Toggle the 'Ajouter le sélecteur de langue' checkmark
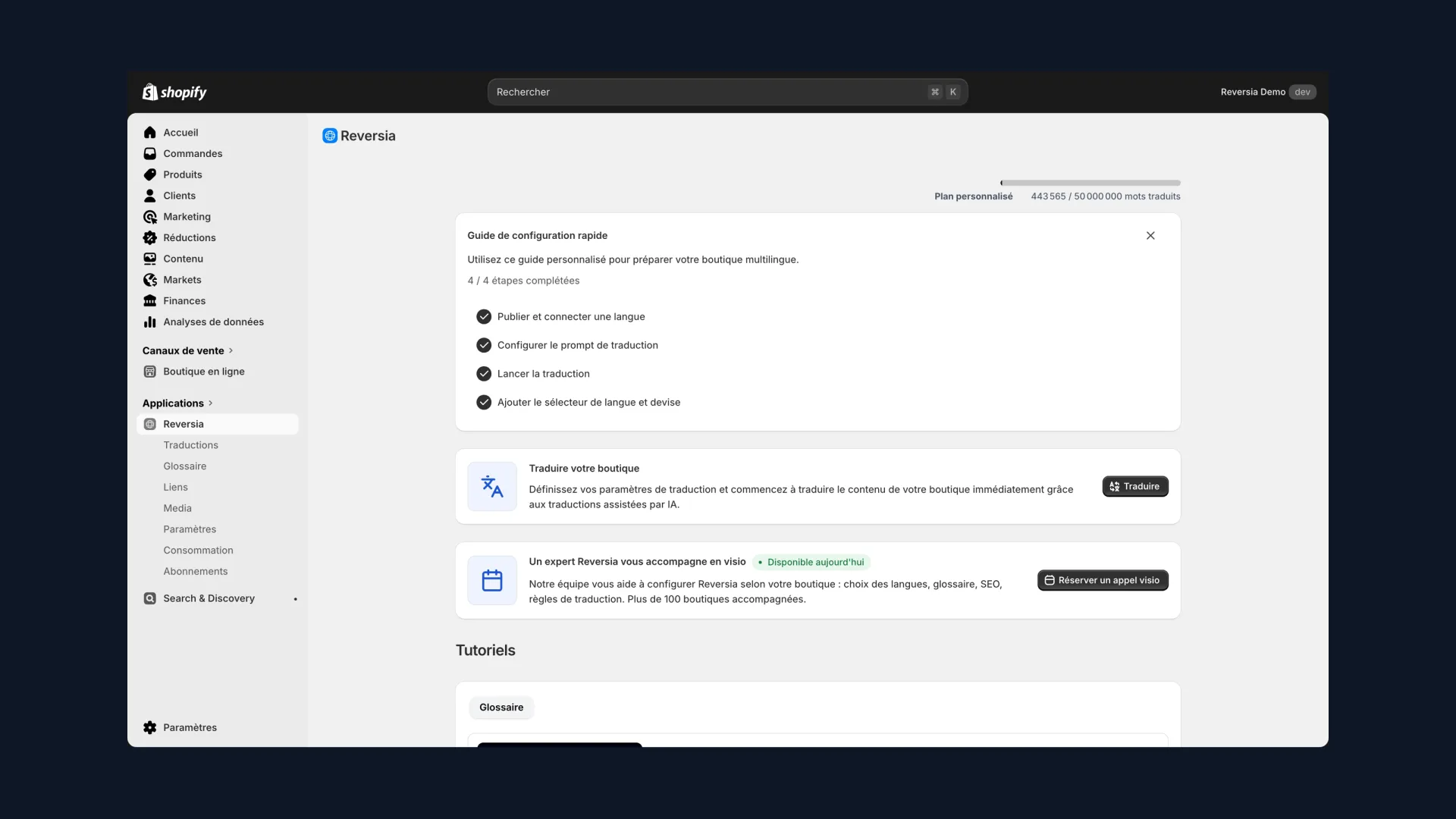 click(x=484, y=403)
